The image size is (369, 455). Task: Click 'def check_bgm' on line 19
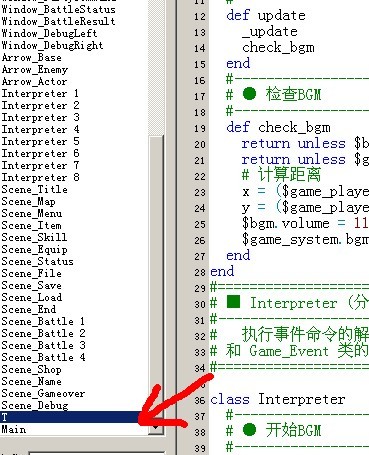click(x=278, y=127)
